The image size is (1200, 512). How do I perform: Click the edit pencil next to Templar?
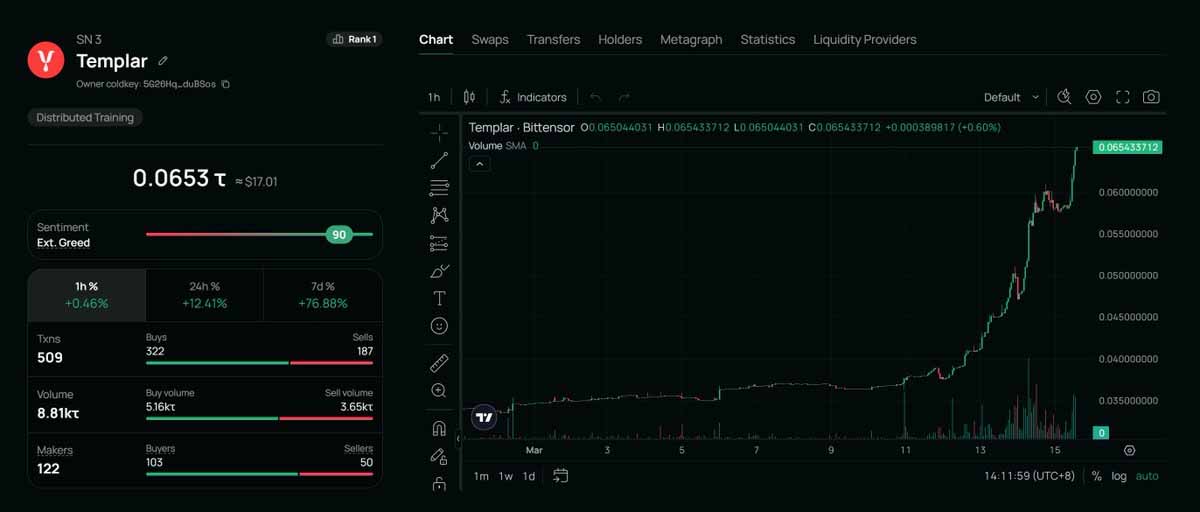tap(163, 61)
